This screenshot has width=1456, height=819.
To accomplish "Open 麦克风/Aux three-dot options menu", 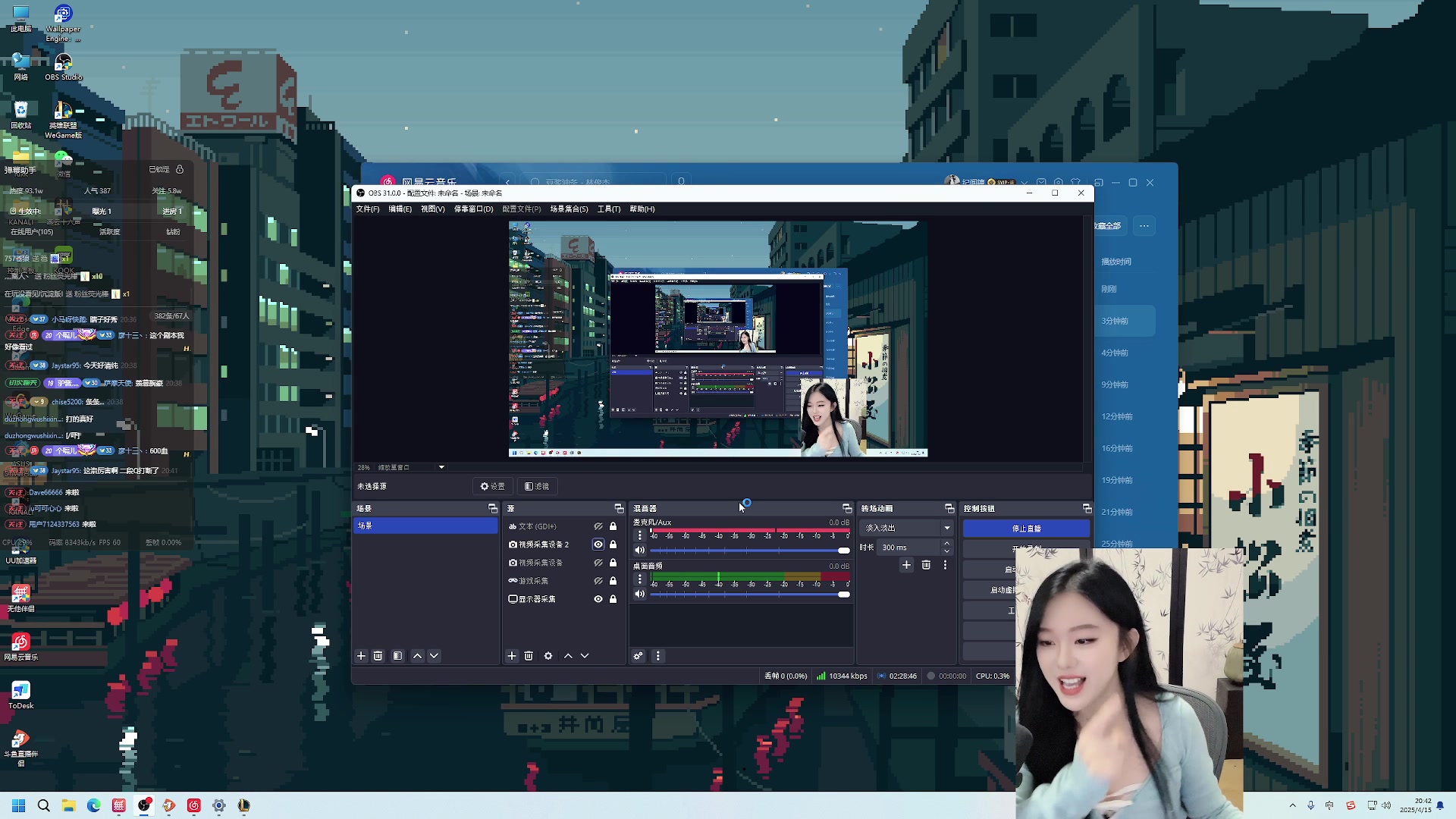I will (x=639, y=535).
